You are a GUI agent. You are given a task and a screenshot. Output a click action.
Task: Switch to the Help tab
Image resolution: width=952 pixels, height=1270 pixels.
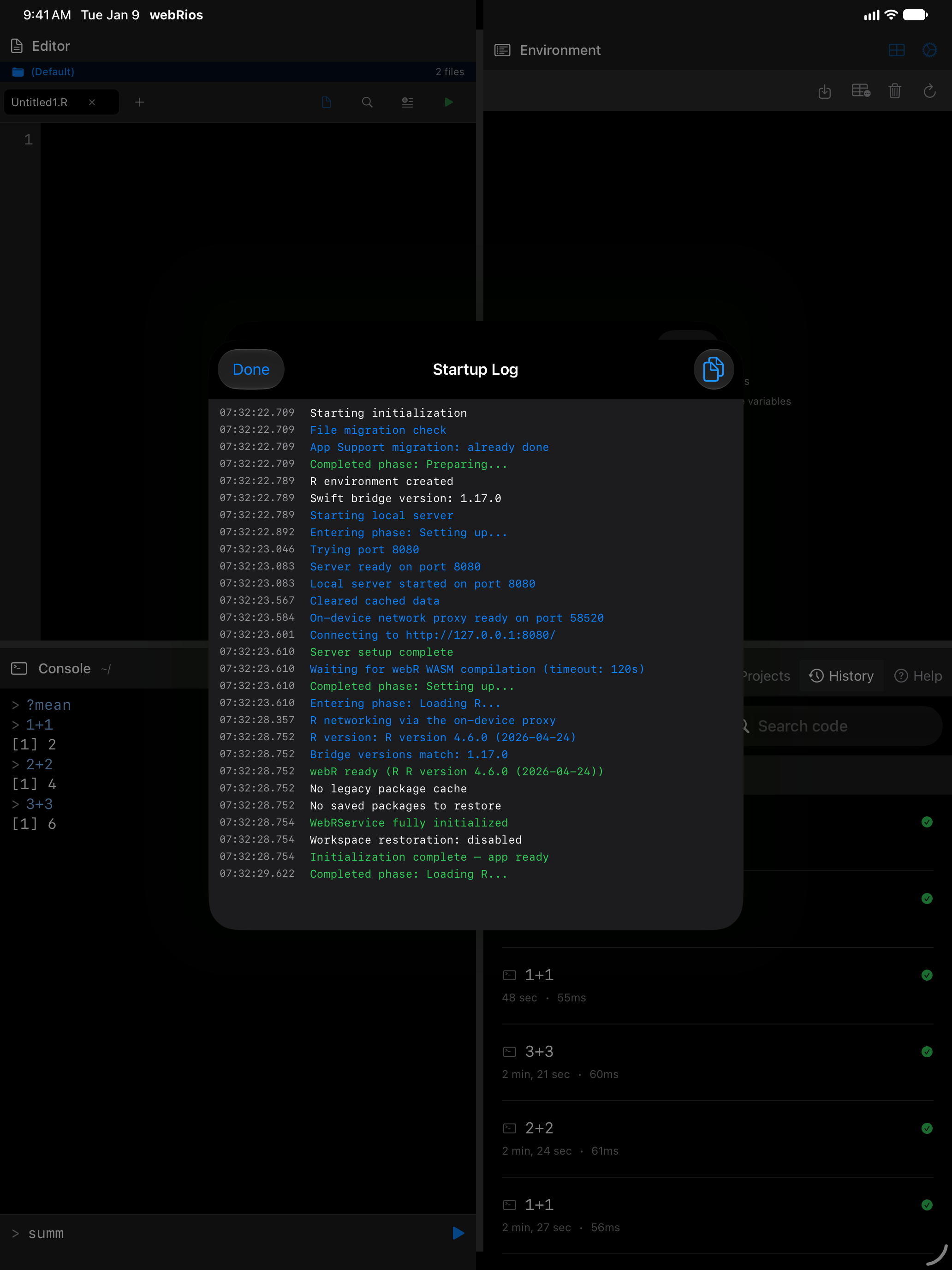point(918,676)
